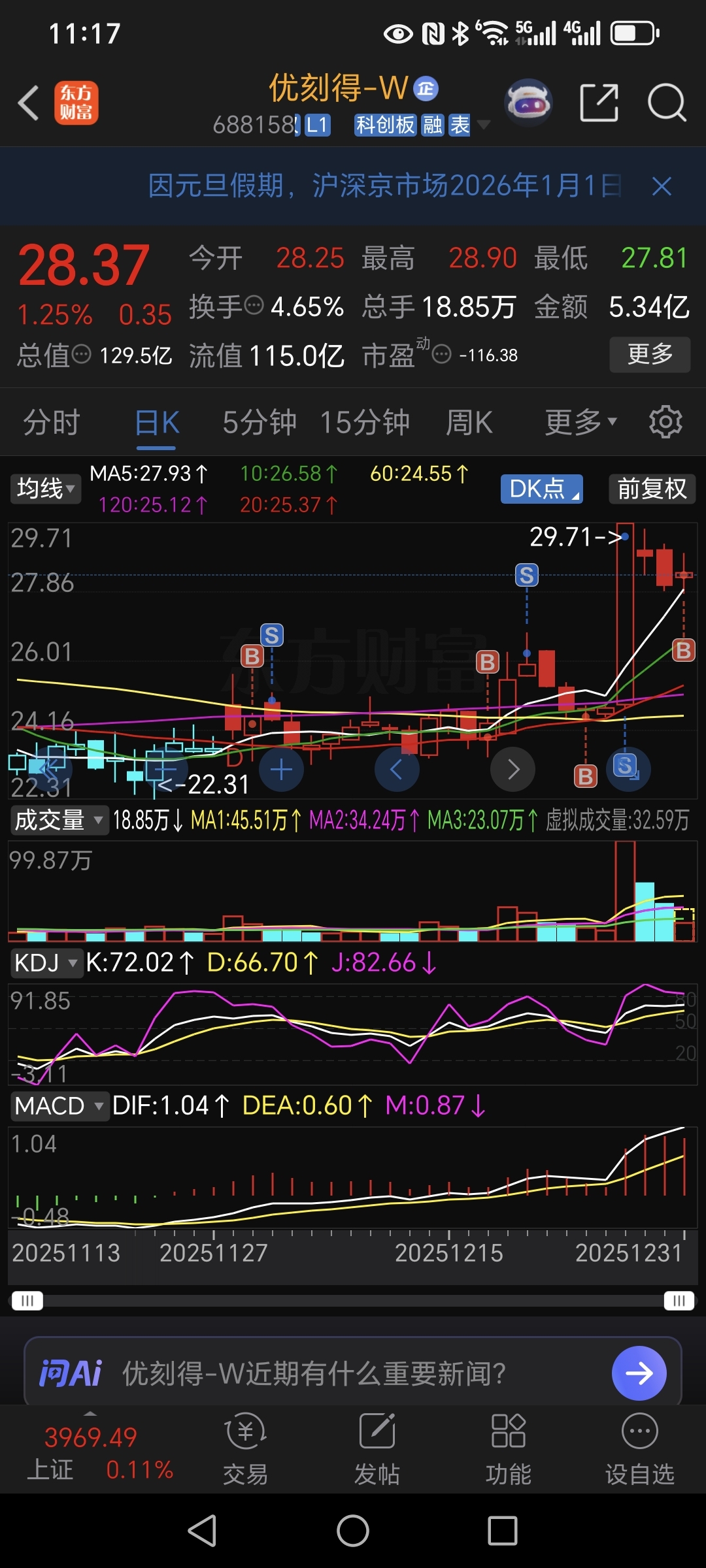Grab the right range slider handle
This screenshot has height=1568, width=706.
[679, 1301]
